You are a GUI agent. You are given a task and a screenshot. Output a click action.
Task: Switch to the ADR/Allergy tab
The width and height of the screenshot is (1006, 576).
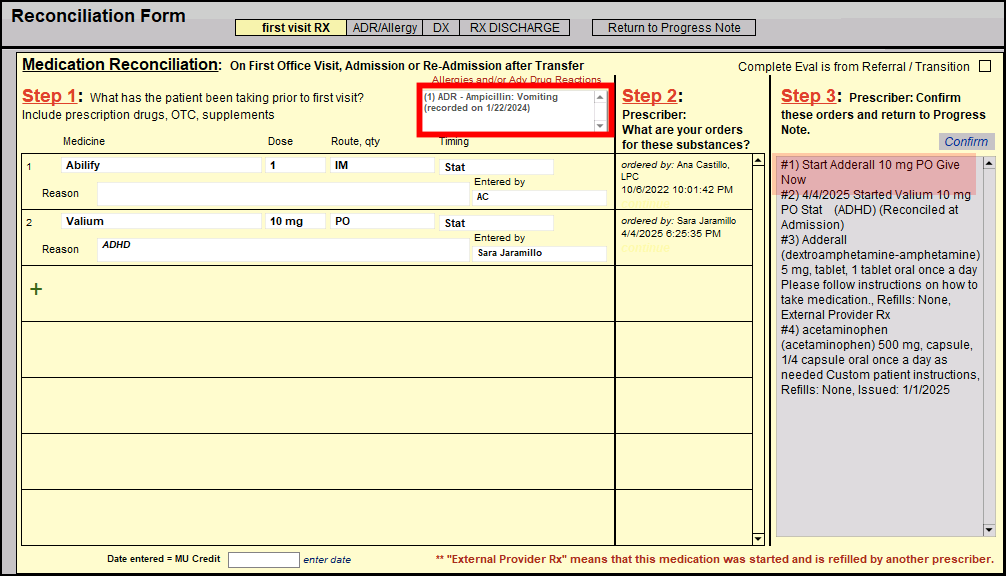coord(385,28)
